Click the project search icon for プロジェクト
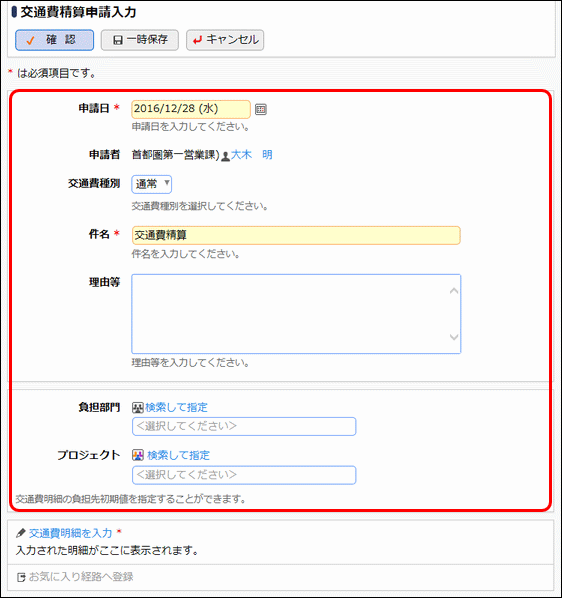Image resolution: width=562 pixels, height=598 pixels. pyautogui.click(x=138, y=455)
